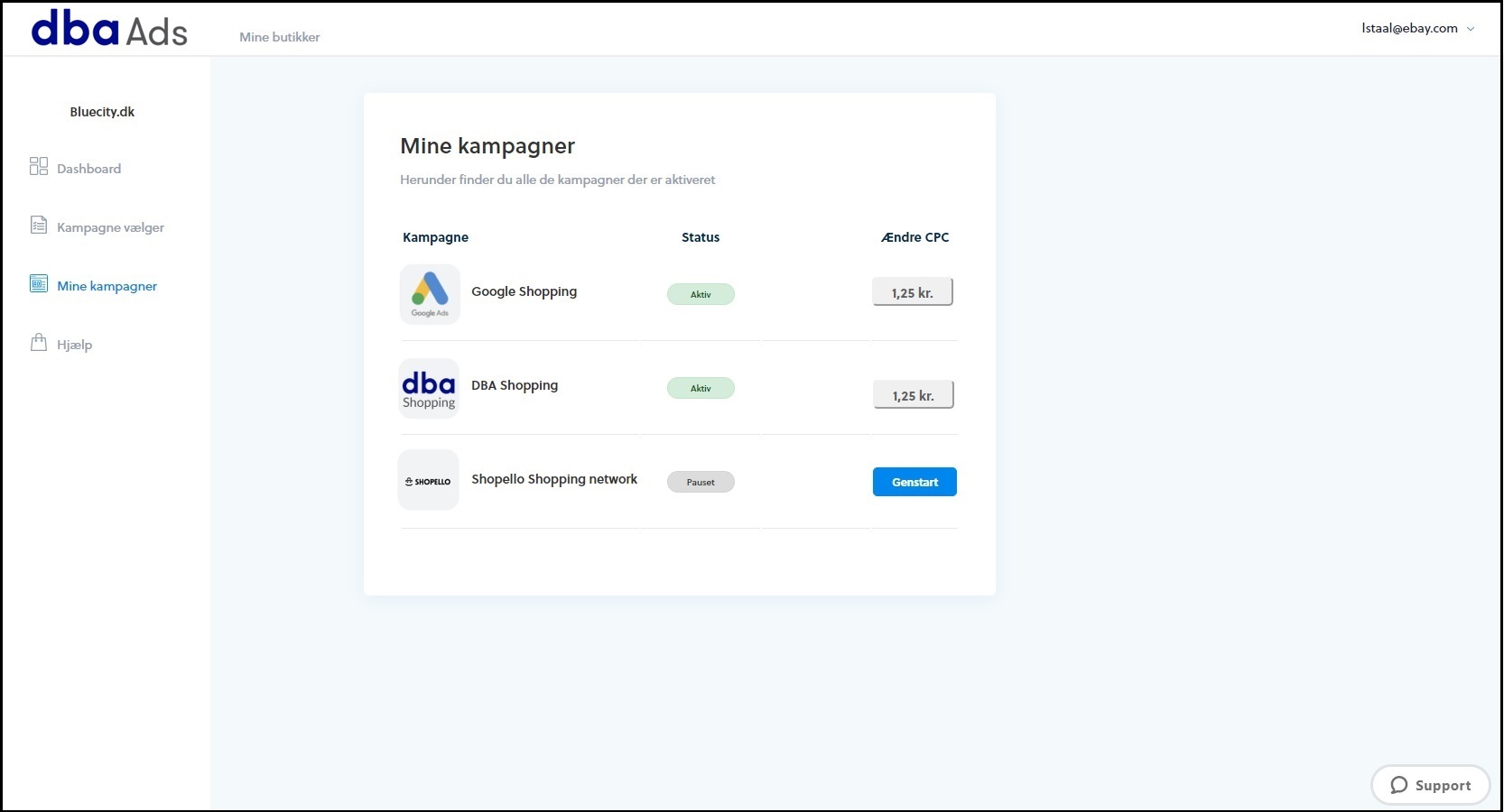Click the subtitle text about activated campaigns
Screen dimensions: 1504x812
pyautogui.click(x=558, y=180)
